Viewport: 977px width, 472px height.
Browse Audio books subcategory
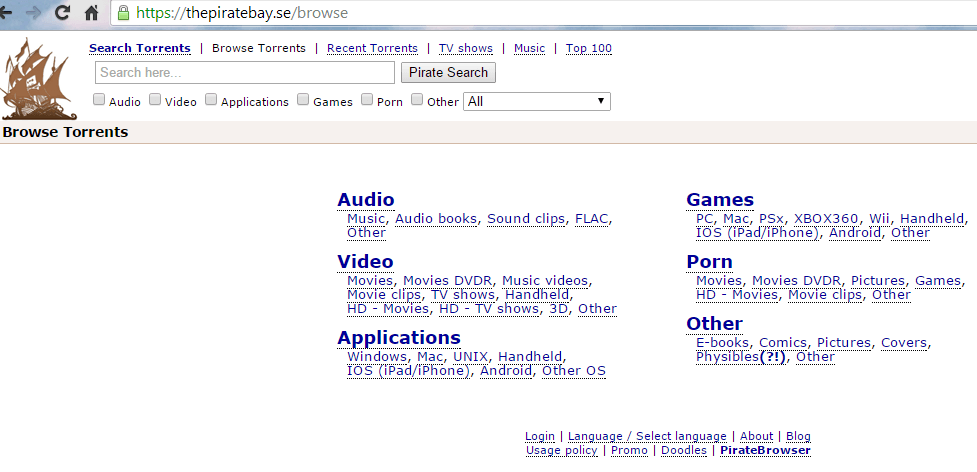point(436,219)
